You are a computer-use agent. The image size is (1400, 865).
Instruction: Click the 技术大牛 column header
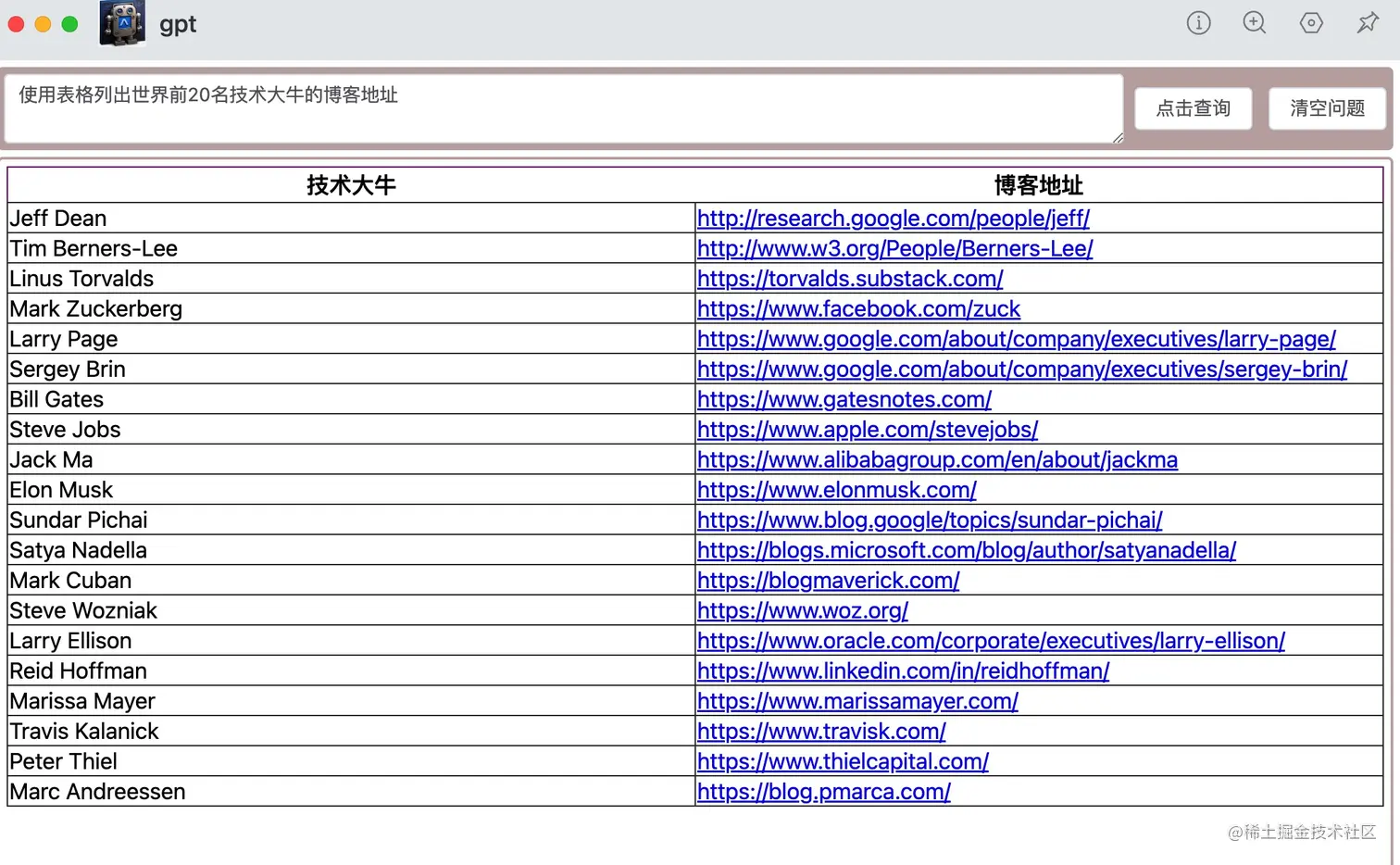(x=351, y=185)
